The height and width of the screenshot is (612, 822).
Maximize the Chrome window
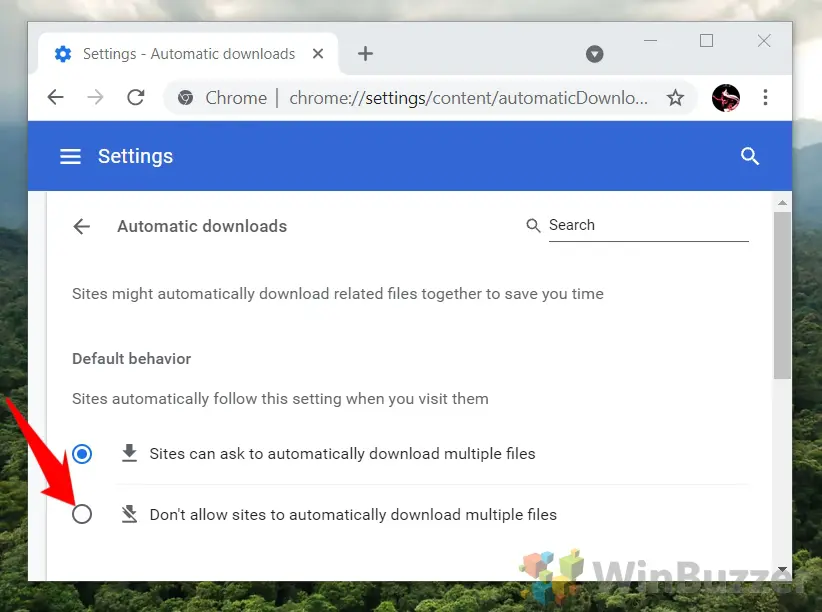(x=707, y=41)
